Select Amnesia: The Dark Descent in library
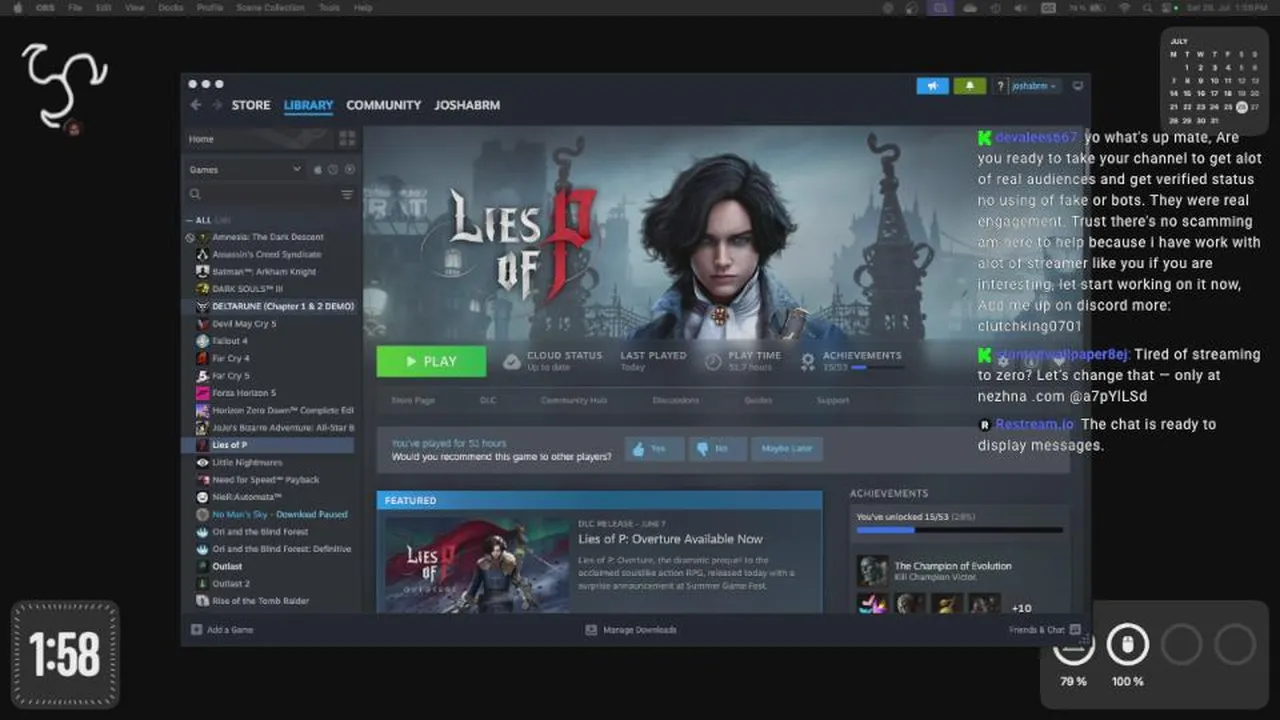Image resolution: width=1280 pixels, height=720 pixels. [x=268, y=237]
